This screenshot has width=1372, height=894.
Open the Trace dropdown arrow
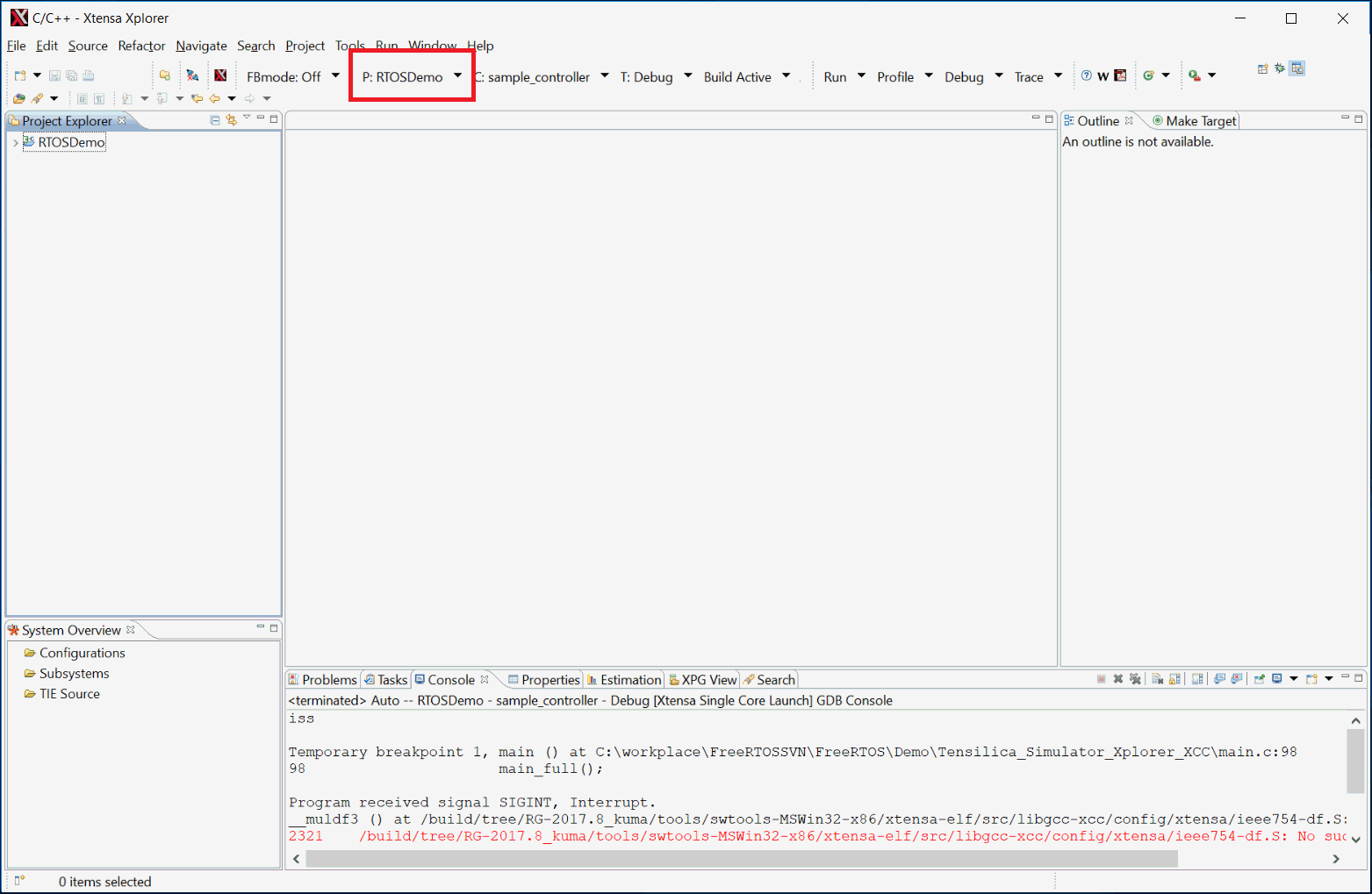click(1059, 75)
